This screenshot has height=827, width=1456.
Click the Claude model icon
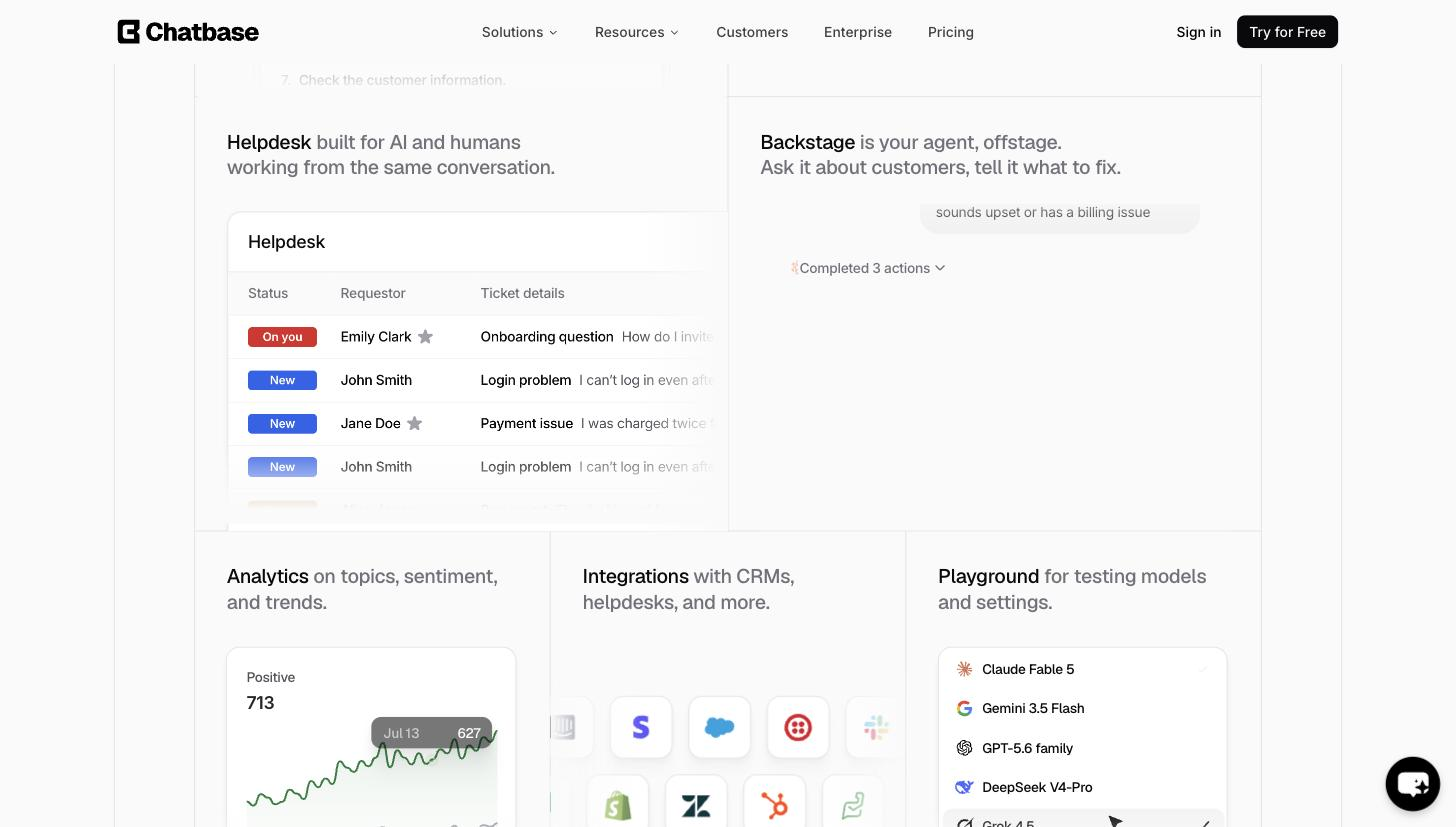(964, 669)
